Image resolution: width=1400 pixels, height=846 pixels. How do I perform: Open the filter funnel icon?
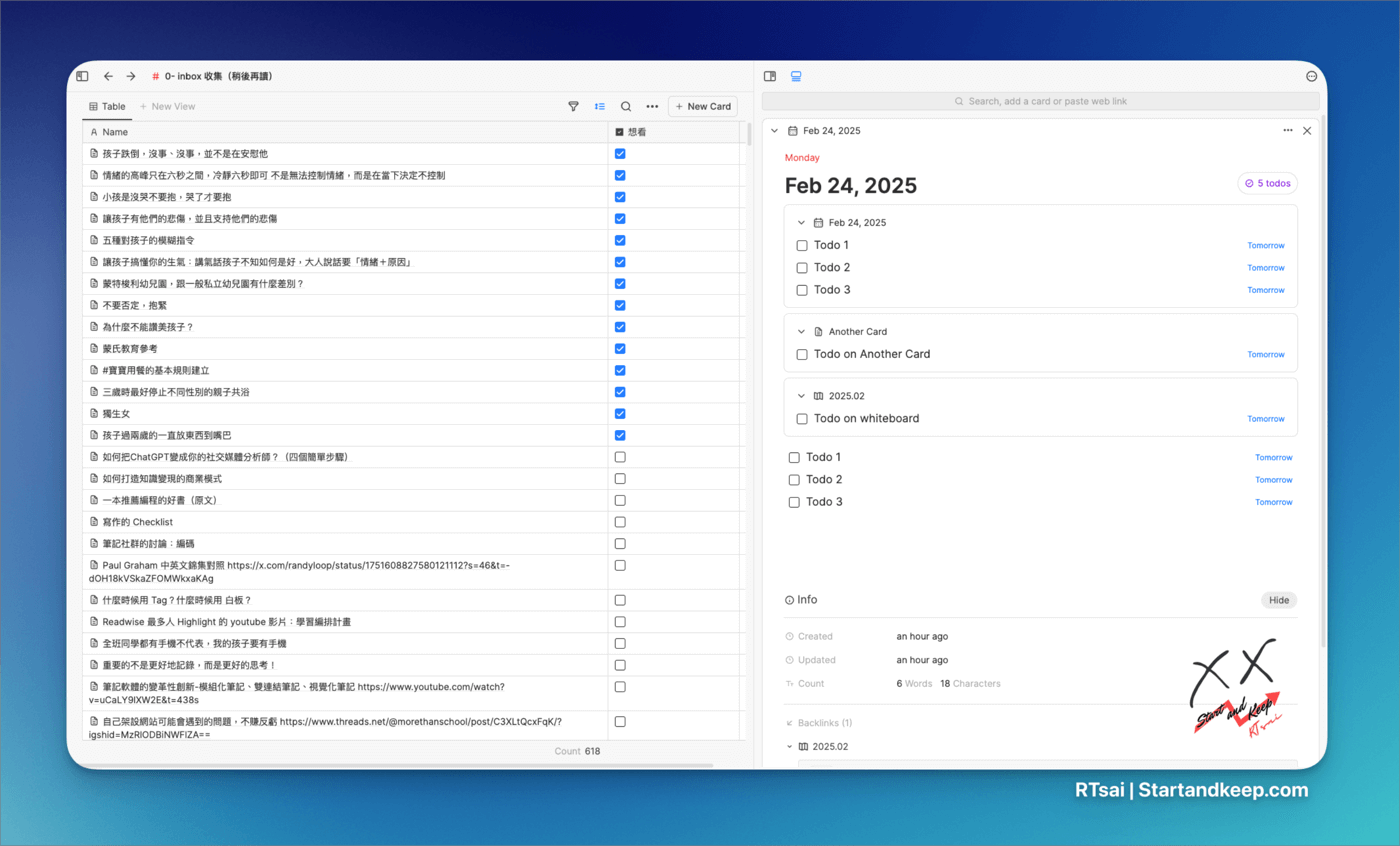(573, 106)
